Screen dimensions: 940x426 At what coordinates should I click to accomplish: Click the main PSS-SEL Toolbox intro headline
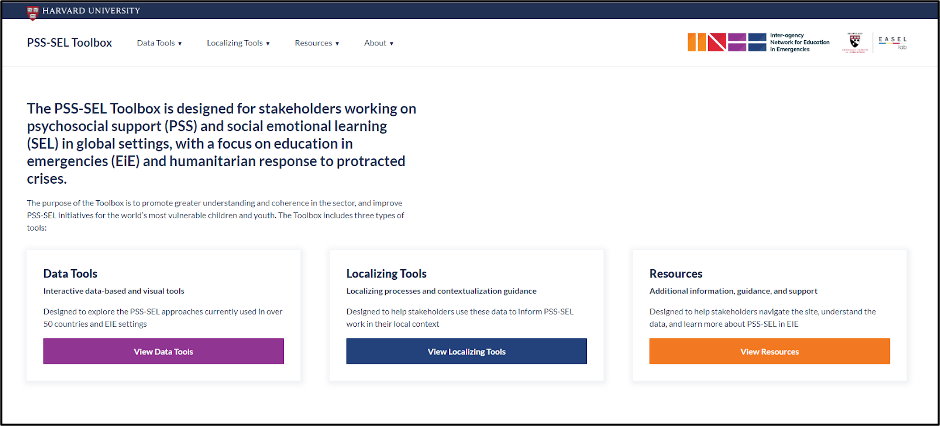tap(222, 144)
